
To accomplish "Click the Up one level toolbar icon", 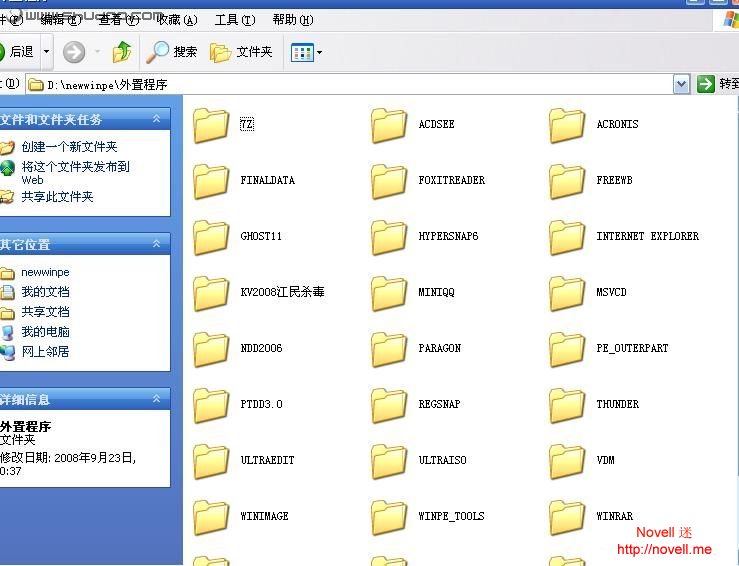I will point(122,52).
